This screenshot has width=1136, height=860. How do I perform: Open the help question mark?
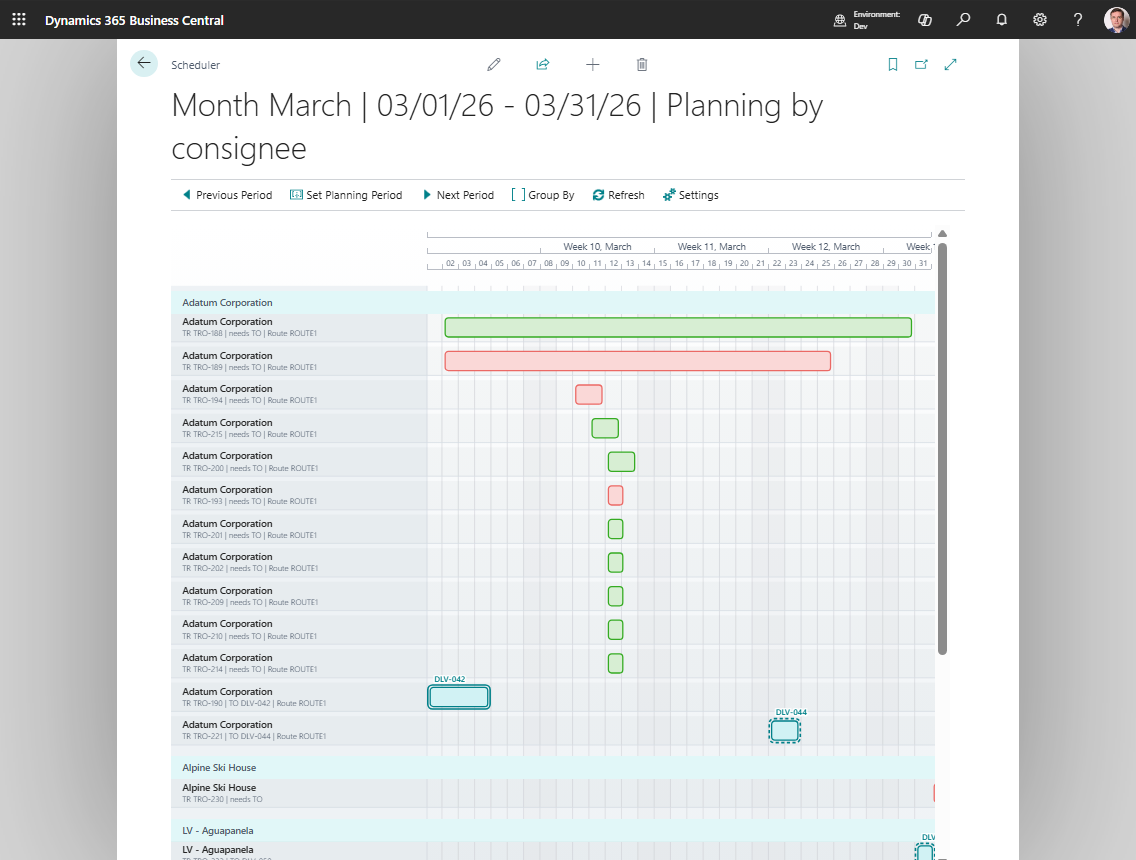pos(1078,20)
